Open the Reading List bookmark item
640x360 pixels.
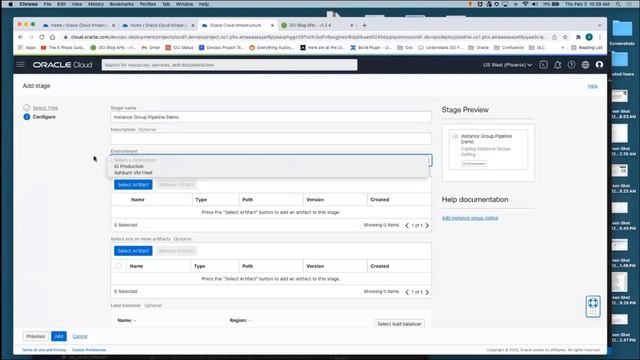tap(587, 48)
